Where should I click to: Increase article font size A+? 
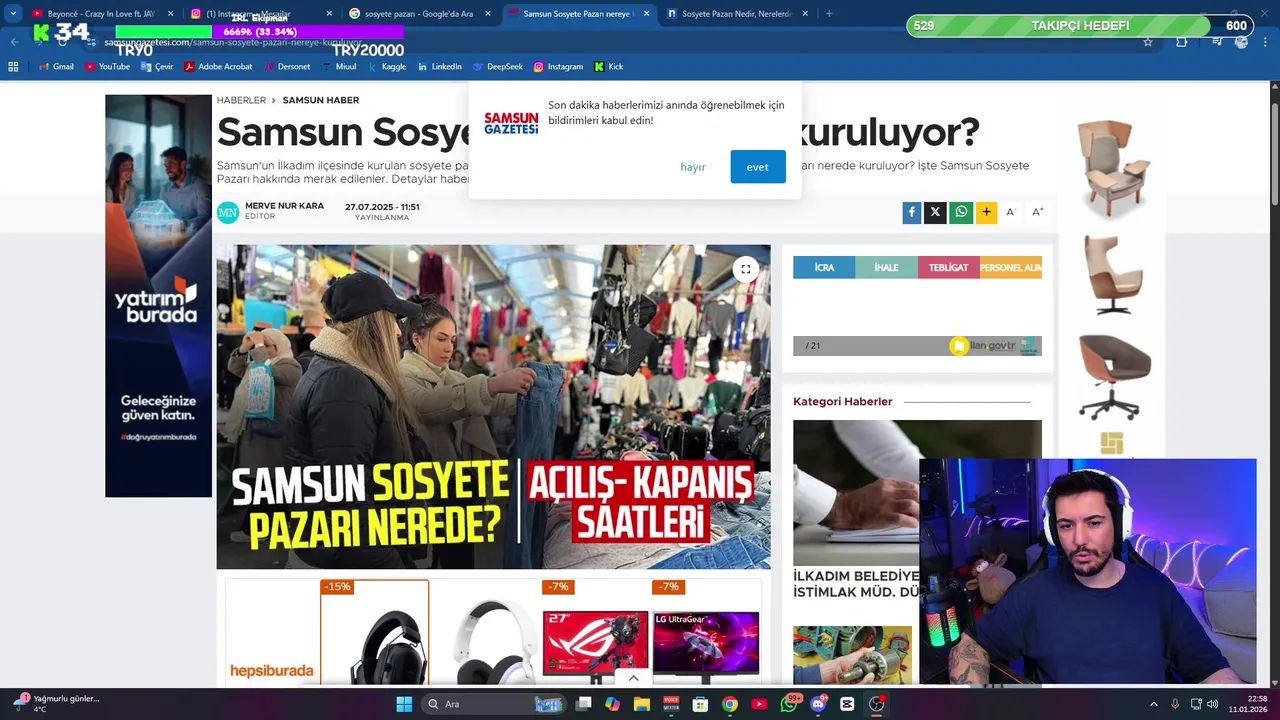(x=1037, y=212)
